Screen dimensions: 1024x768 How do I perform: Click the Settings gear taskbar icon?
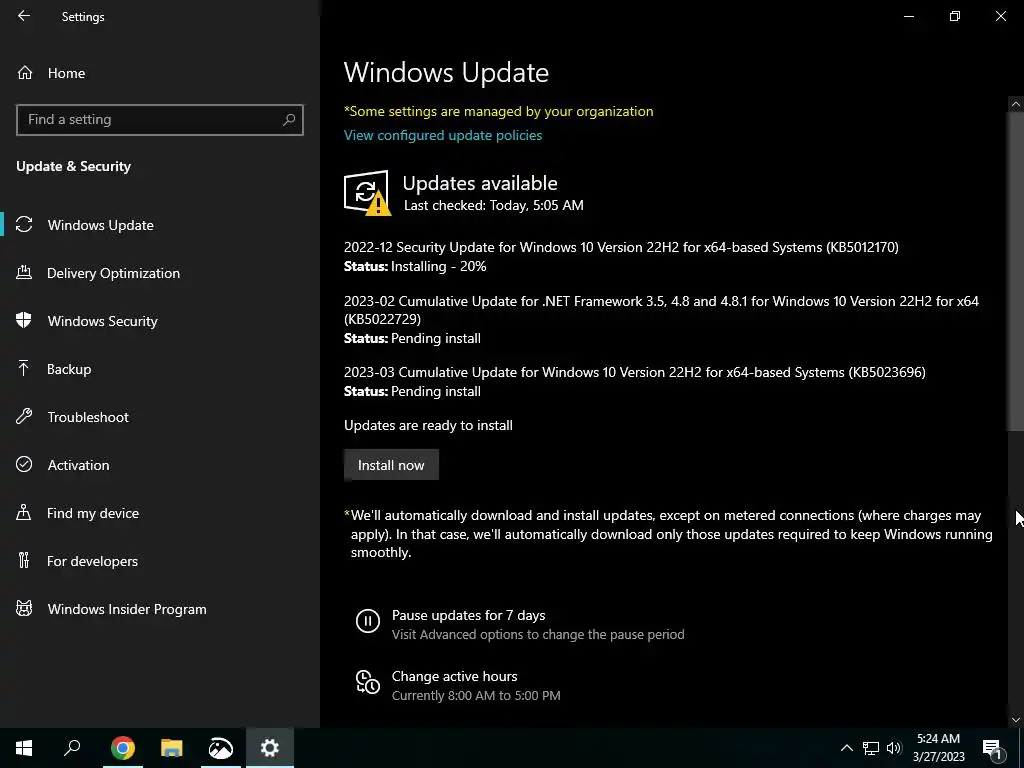point(270,748)
